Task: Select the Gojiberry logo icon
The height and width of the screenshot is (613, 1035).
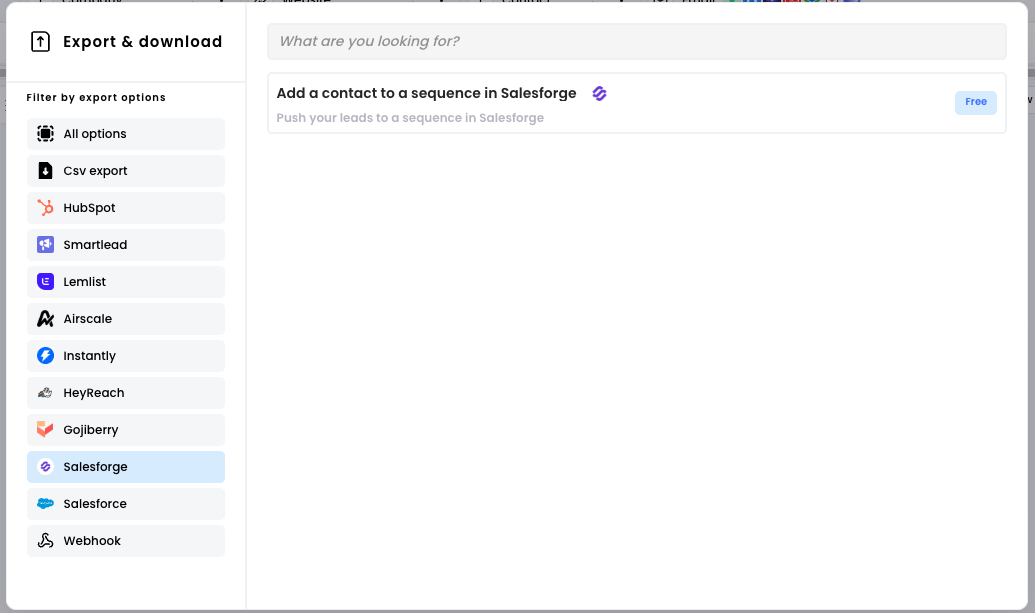Action: [46, 430]
